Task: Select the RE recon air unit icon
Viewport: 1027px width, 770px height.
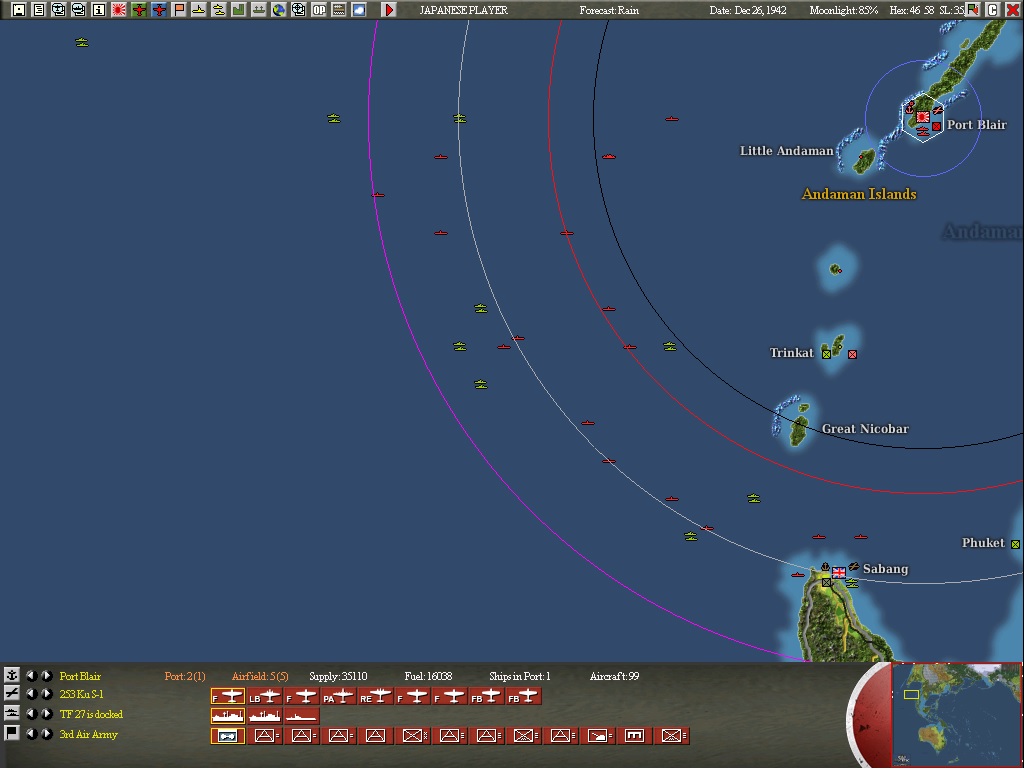Action: click(375, 697)
